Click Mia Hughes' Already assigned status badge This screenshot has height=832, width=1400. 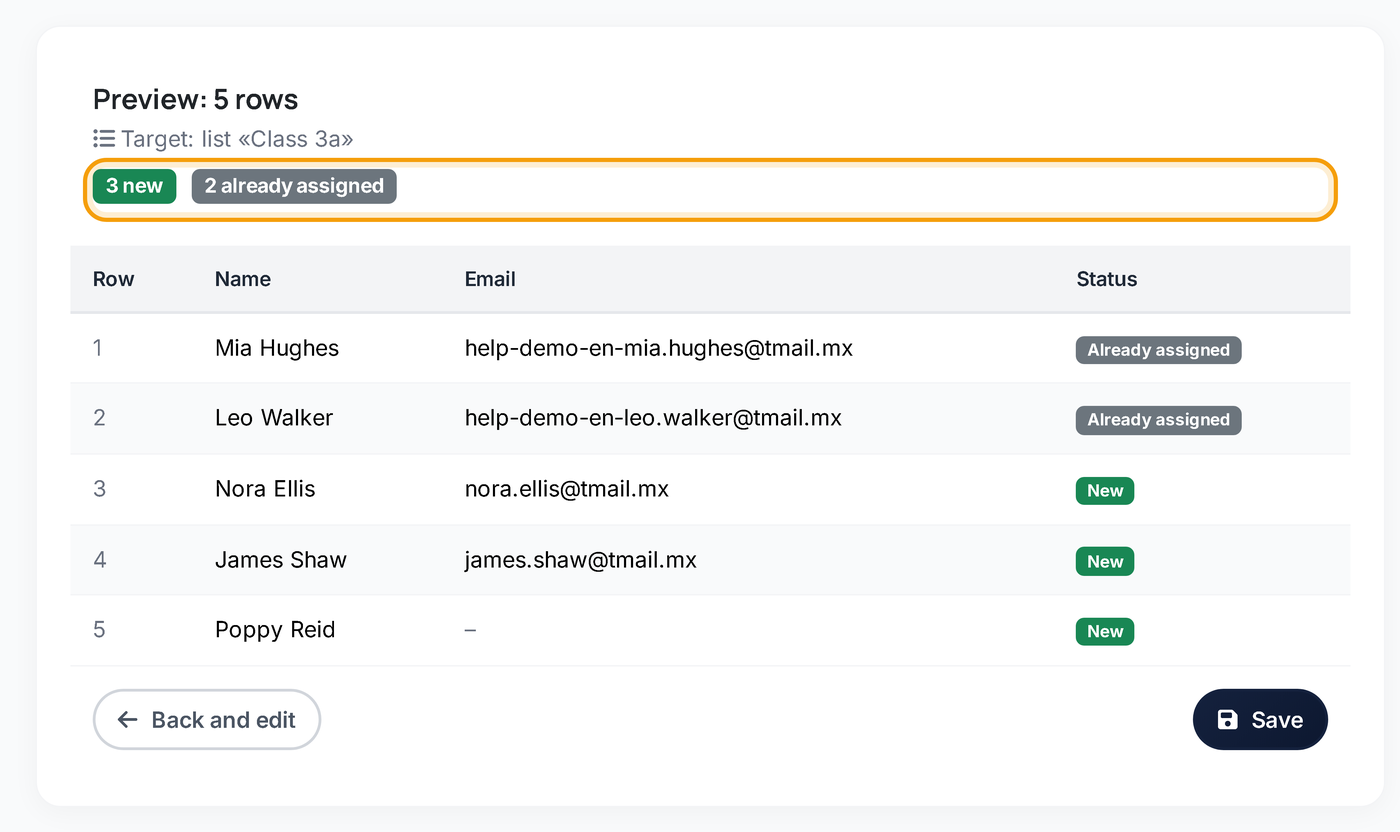point(1158,350)
